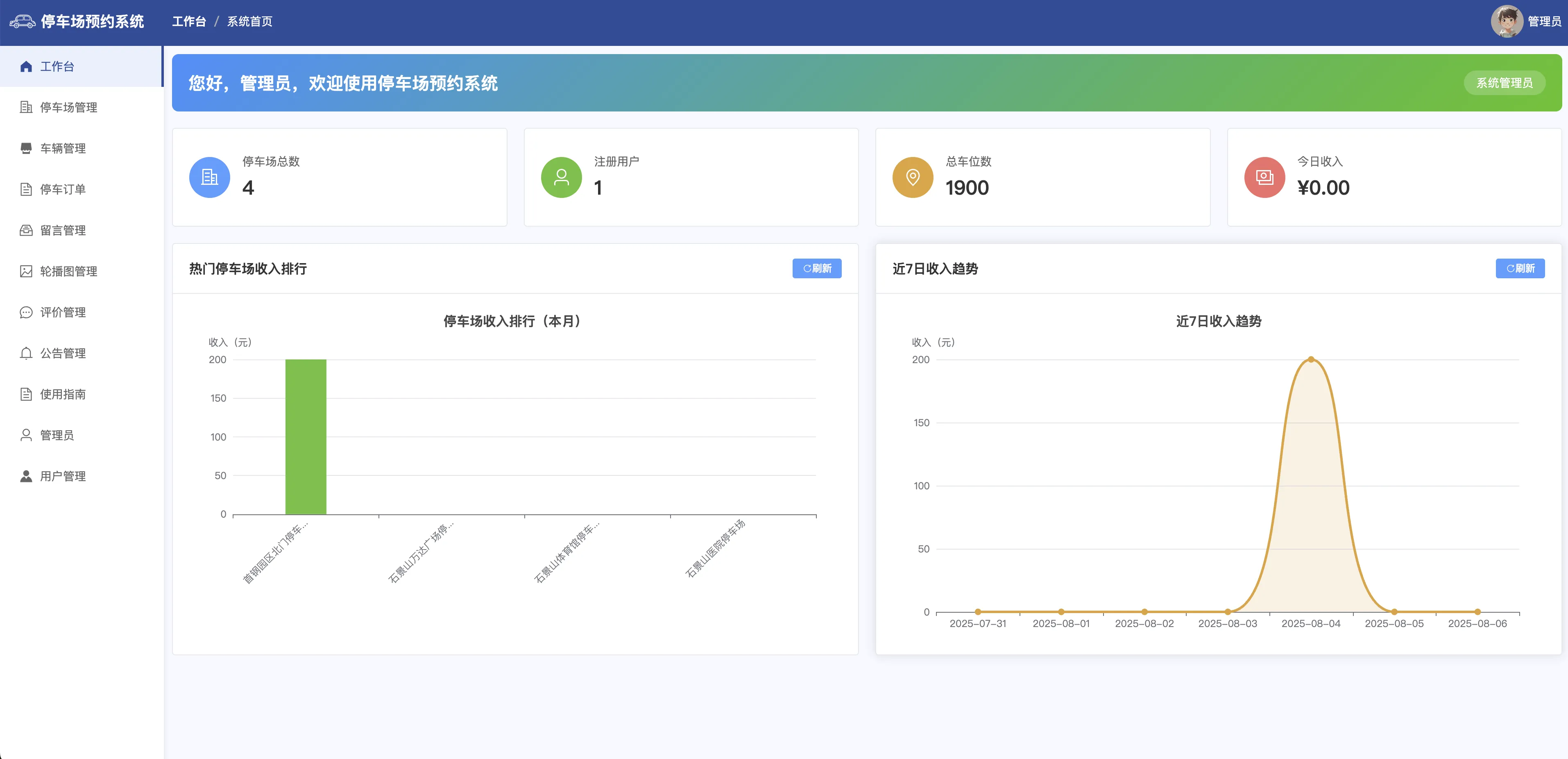Open the 留言管理 menu item
The image size is (1568, 759).
63,230
